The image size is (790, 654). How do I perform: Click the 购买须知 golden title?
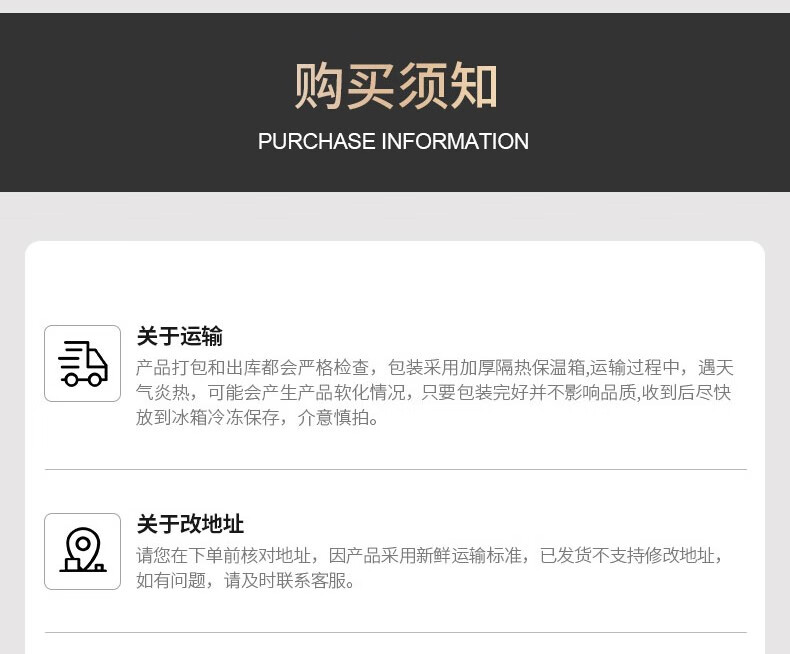[x=396, y=86]
